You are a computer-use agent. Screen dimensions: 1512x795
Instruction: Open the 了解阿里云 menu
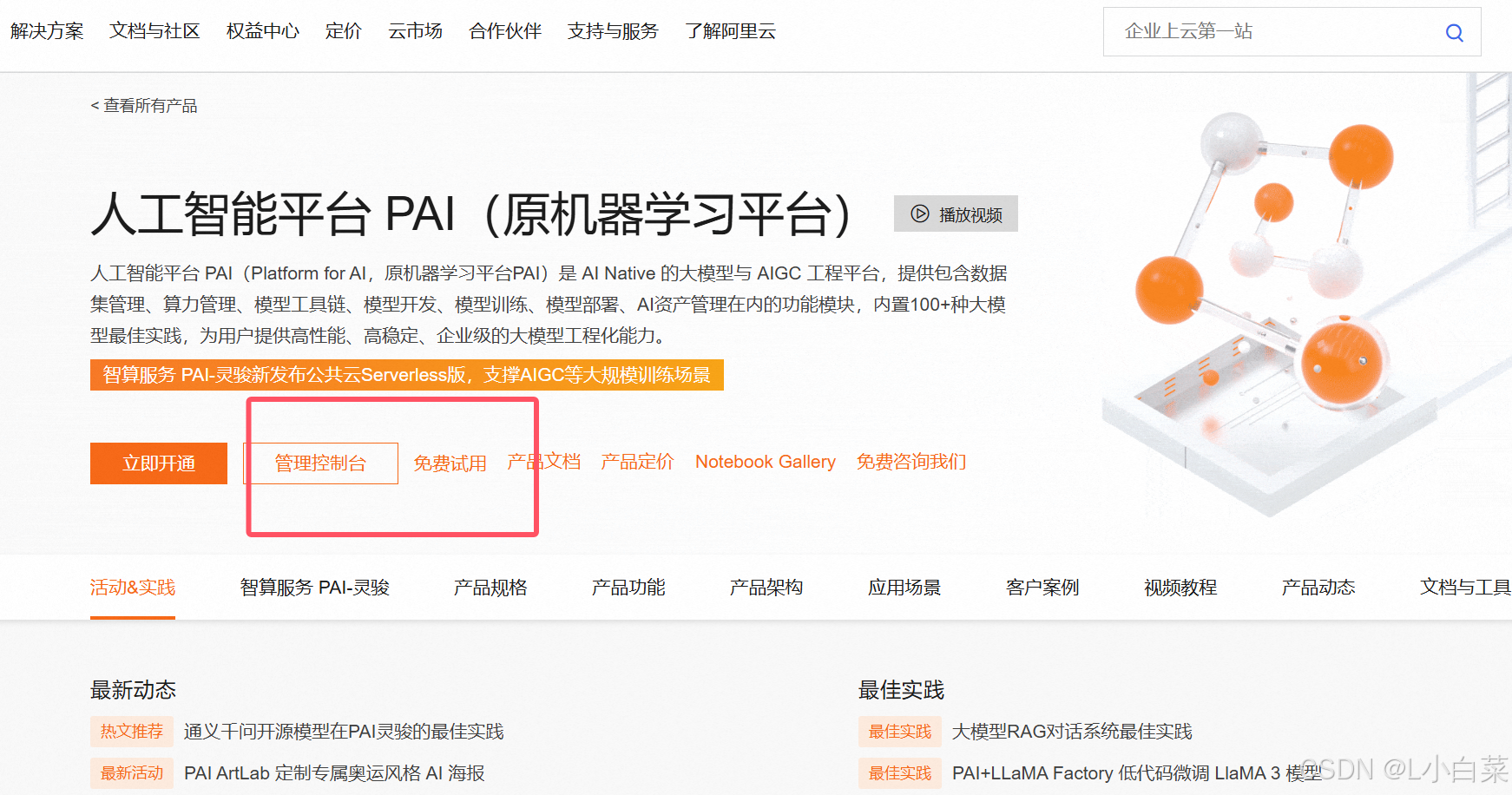pos(730,31)
